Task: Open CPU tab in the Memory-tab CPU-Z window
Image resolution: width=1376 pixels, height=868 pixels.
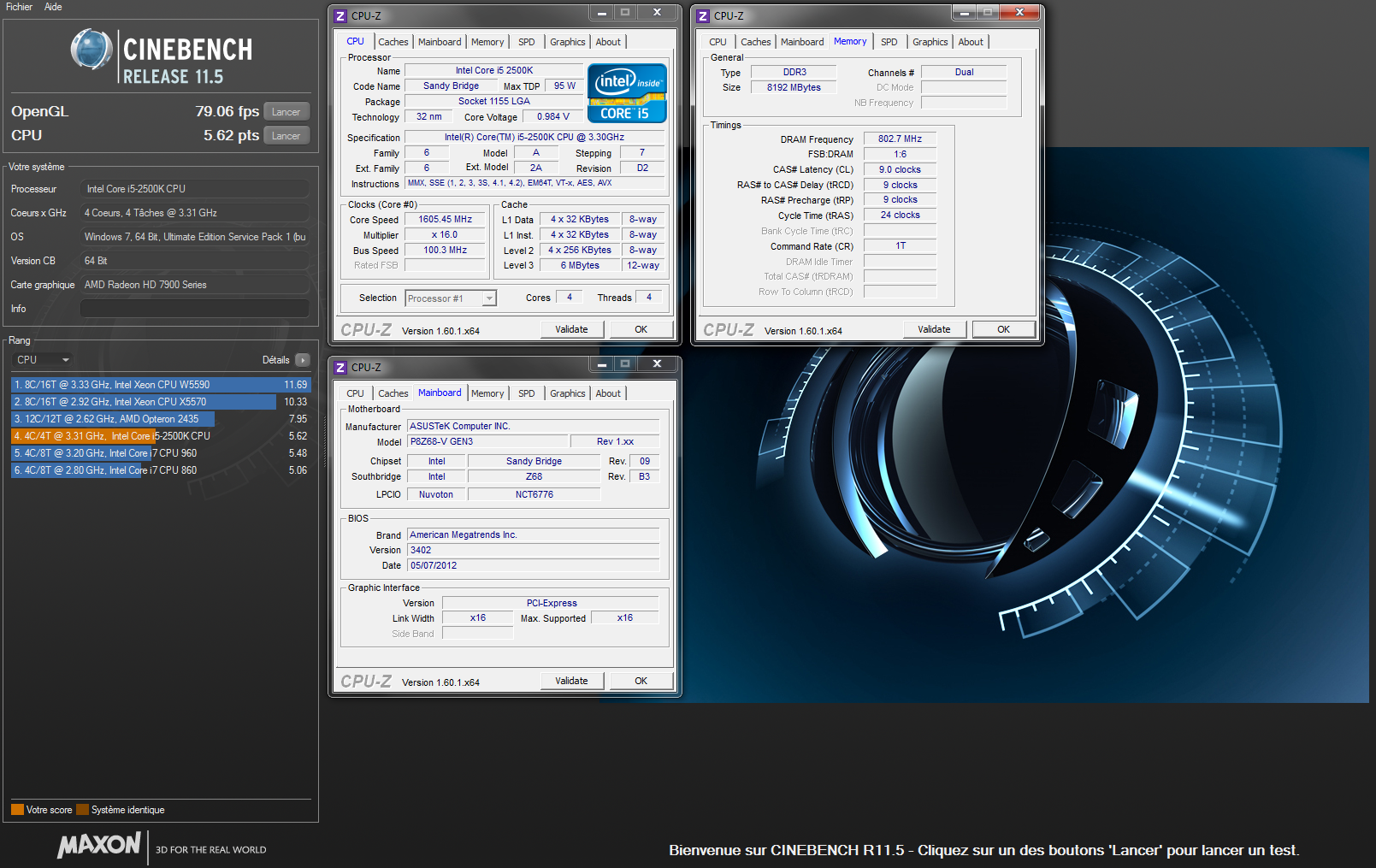Action: tap(718, 42)
